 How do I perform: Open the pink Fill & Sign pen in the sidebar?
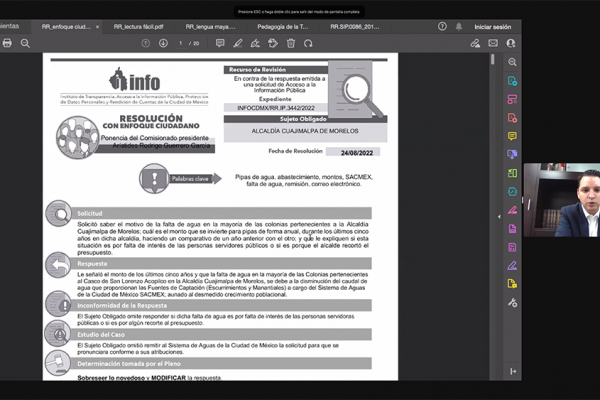pos(512,210)
